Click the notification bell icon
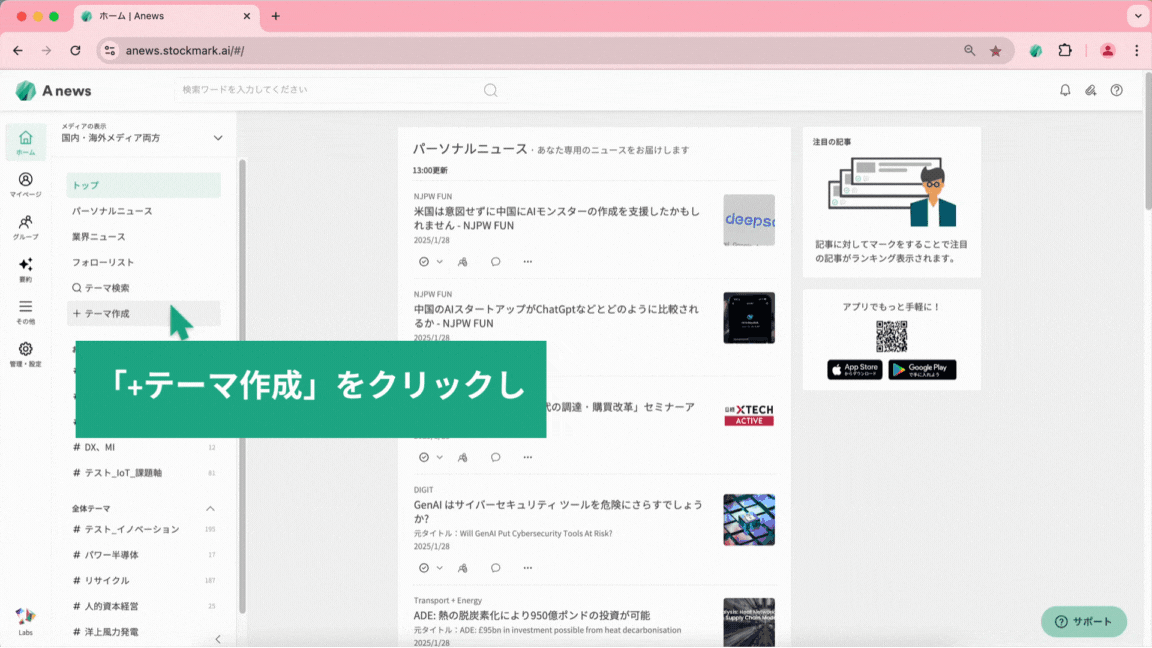The width and height of the screenshot is (1152, 648). [x=1065, y=90]
